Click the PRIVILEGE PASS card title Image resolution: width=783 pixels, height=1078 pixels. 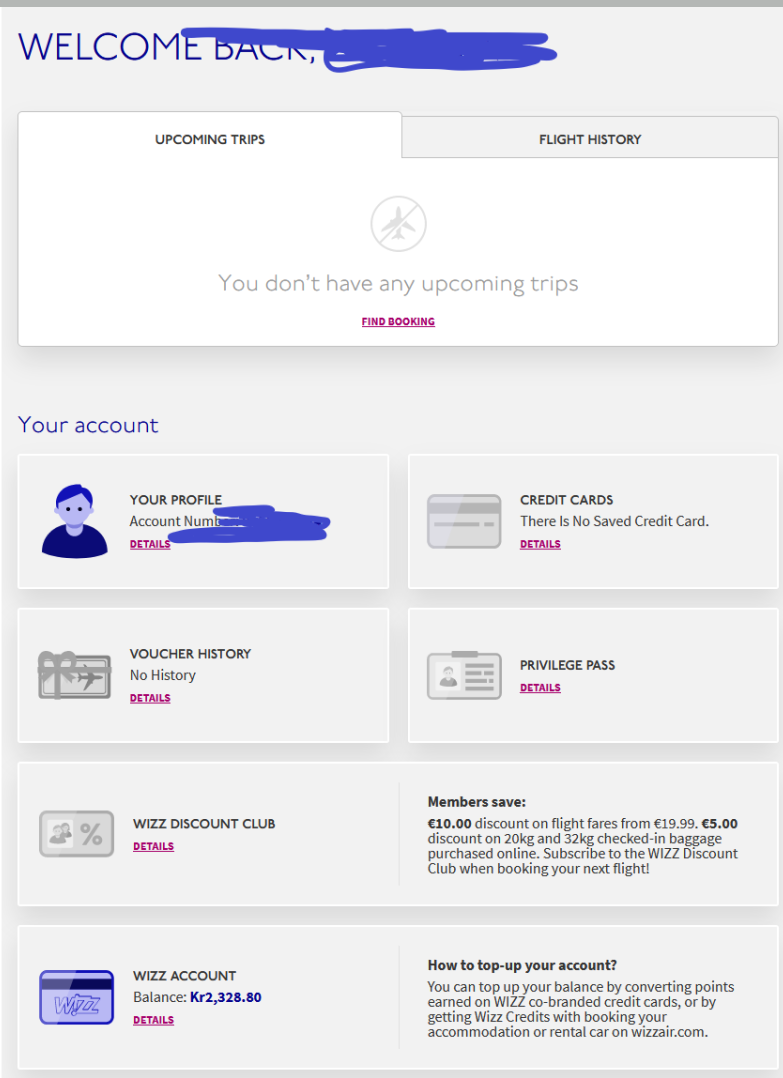coord(567,665)
